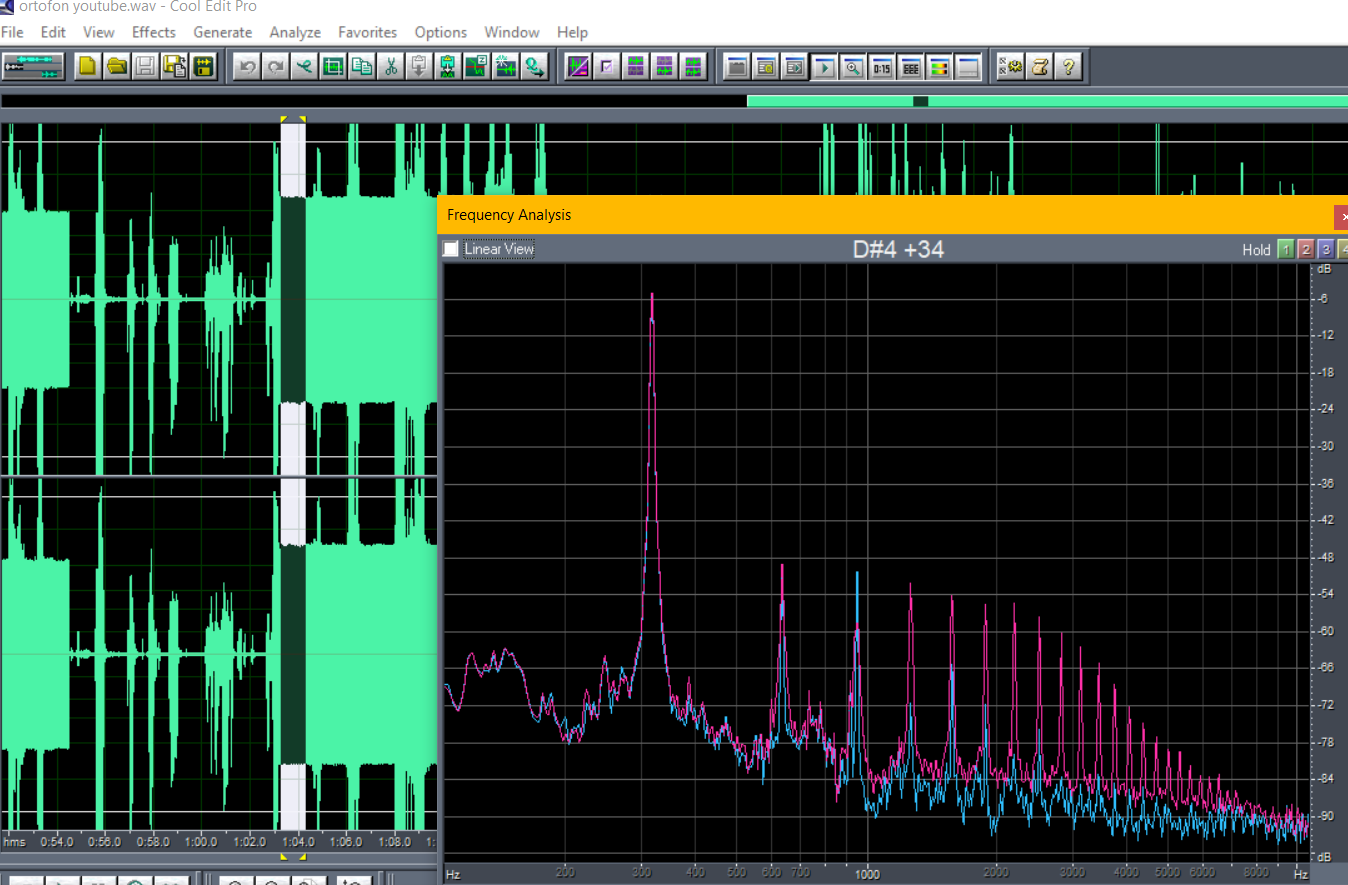Screen dimensions: 1348x885
Task: Cut selection with the scissors icon
Action: click(391, 67)
